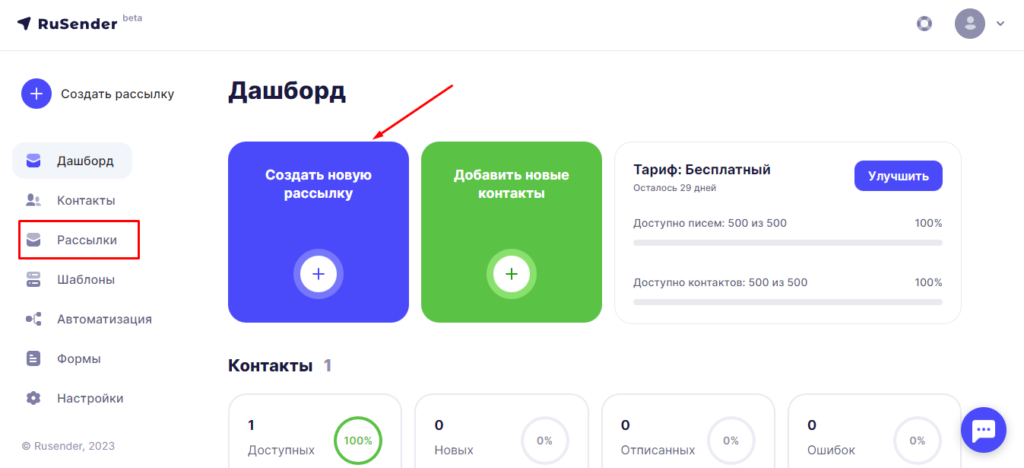Click the Улучшить tariff button
Screen dimensions: 1024x468
pyautogui.click(x=898, y=176)
